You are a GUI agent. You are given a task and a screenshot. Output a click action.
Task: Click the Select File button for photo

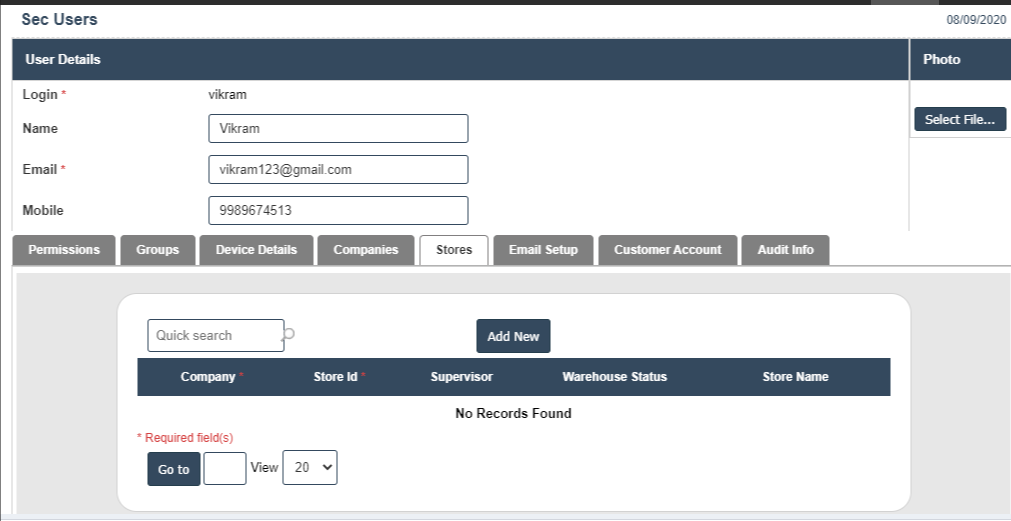pyautogui.click(x=959, y=119)
